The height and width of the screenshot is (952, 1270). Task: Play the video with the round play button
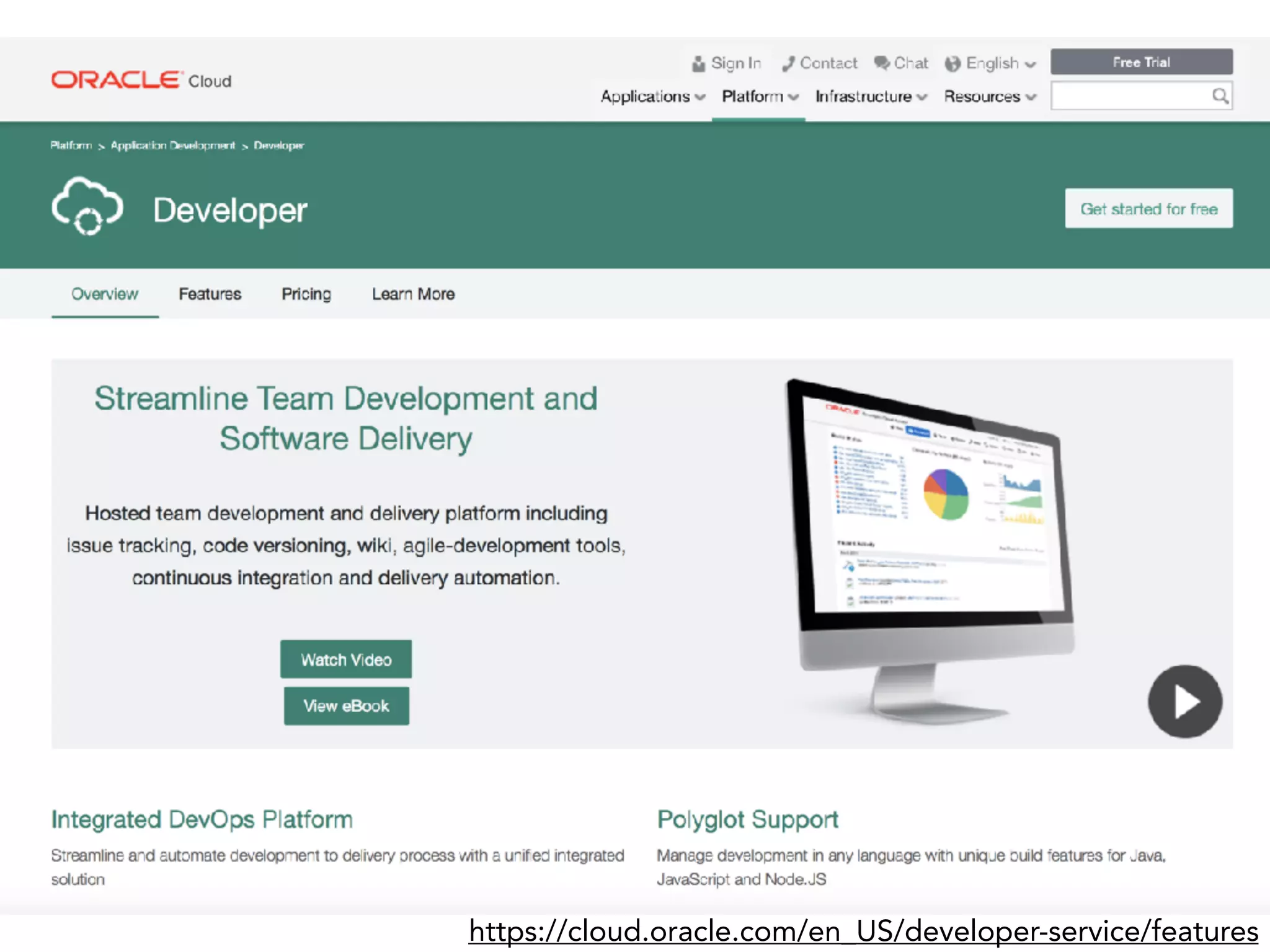pyautogui.click(x=1184, y=702)
